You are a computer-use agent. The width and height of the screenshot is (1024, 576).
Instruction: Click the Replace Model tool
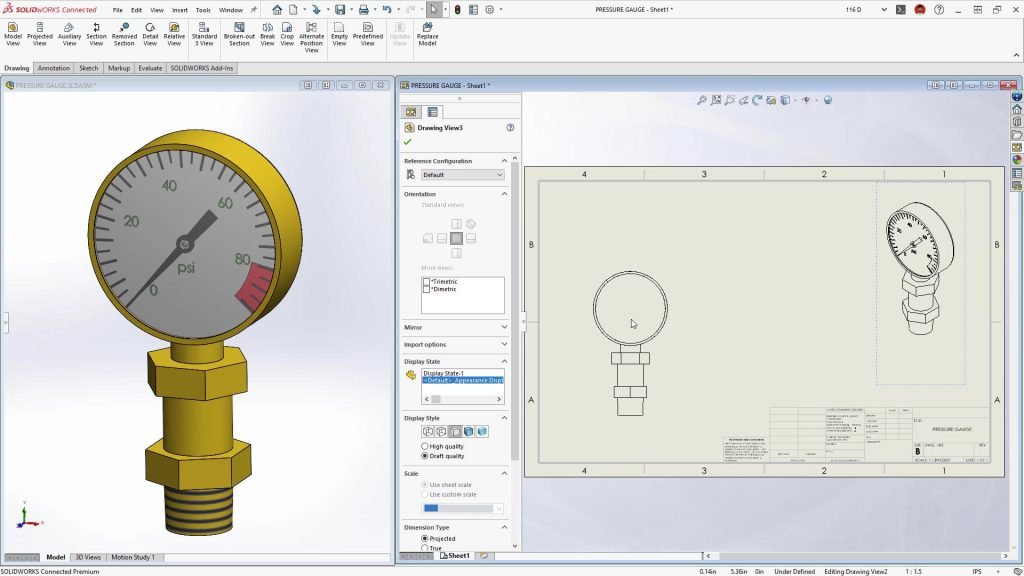click(x=427, y=34)
